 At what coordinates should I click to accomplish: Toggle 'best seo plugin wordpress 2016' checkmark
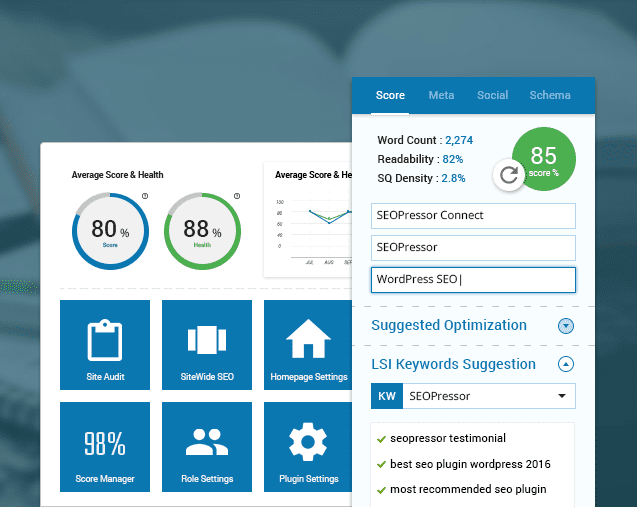pyautogui.click(x=380, y=464)
